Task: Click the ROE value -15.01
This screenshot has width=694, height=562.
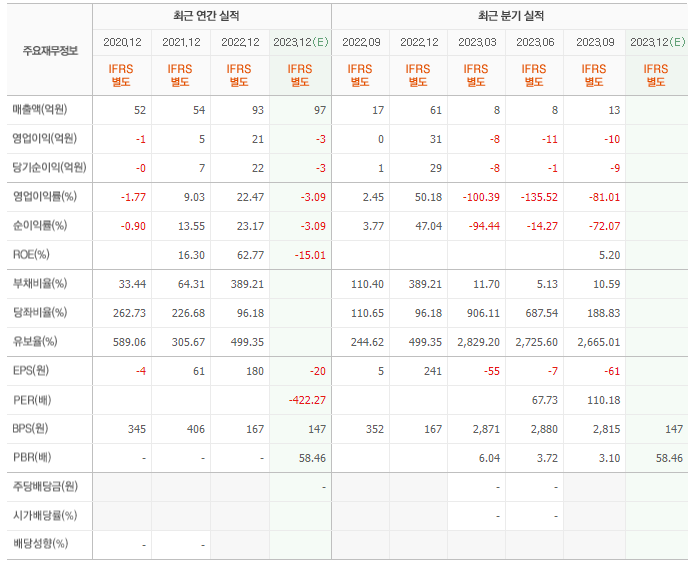Action: (x=310, y=255)
